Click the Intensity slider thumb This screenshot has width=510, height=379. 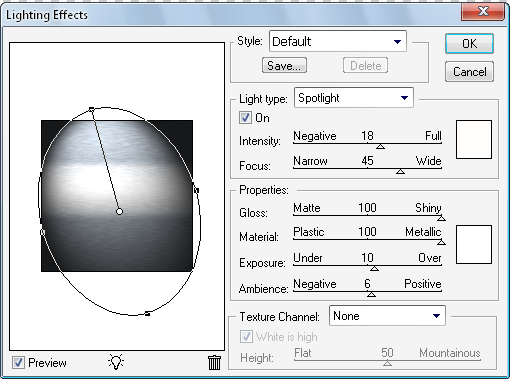(x=380, y=146)
